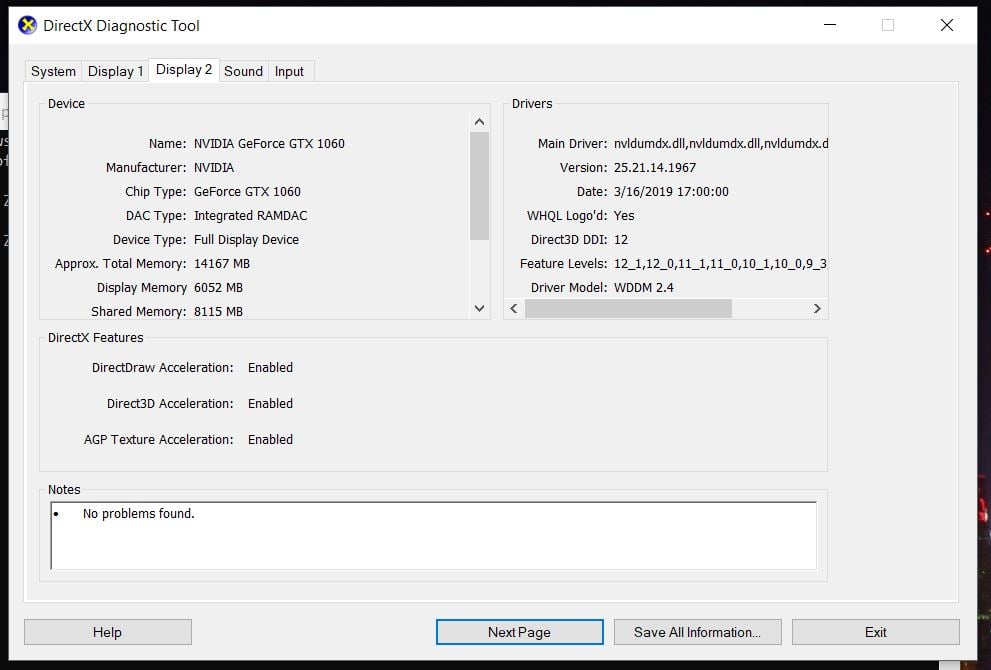Click AGP Texture Acceleration Enabled value
Image resolution: width=991 pixels, height=670 pixels.
(x=271, y=439)
